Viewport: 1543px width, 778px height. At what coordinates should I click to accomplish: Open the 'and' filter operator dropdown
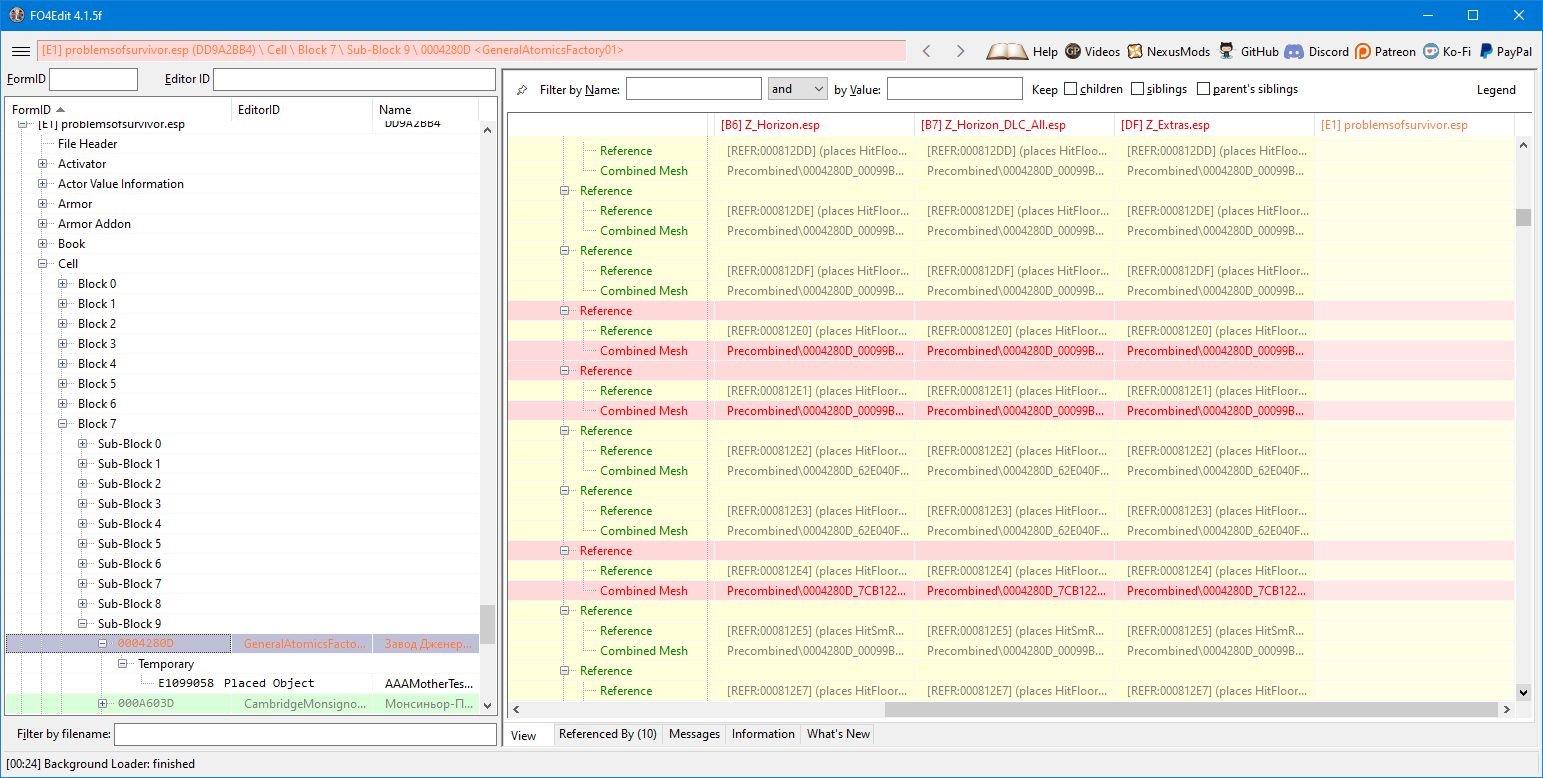[x=797, y=89]
